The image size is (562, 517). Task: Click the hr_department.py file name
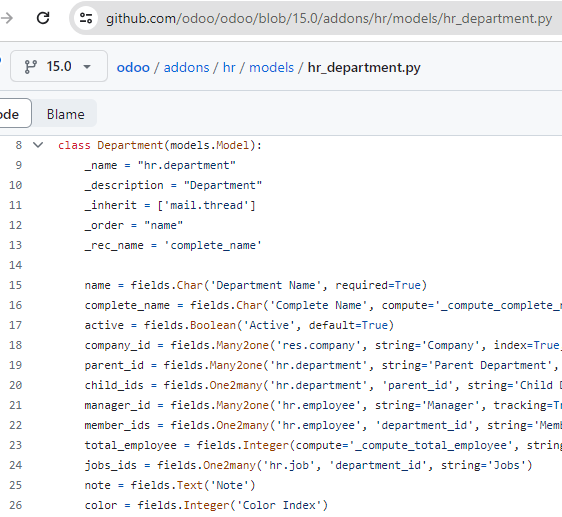click(x=364, y=67)
